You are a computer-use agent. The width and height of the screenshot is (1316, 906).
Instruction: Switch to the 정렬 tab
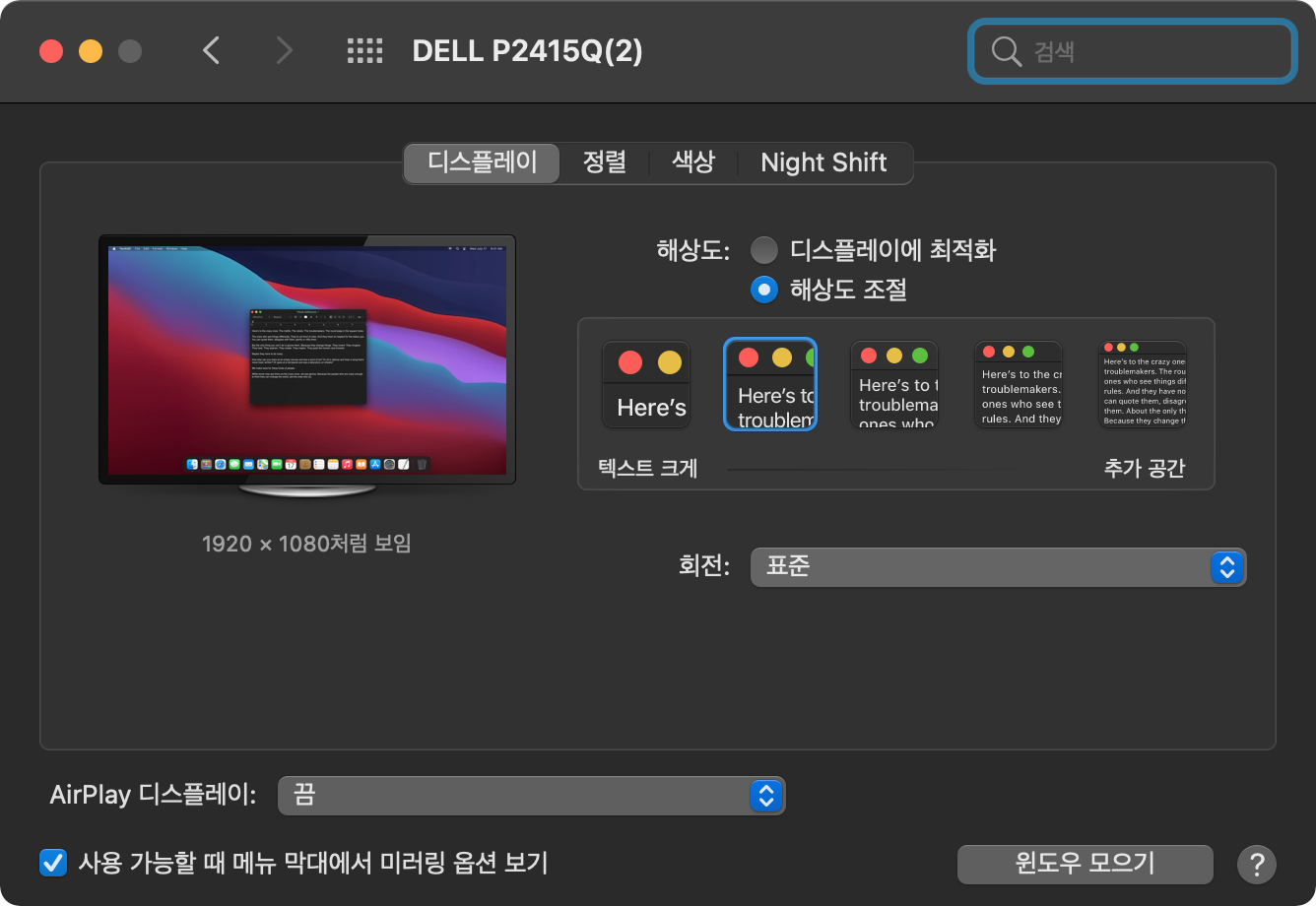click(604, 162)
